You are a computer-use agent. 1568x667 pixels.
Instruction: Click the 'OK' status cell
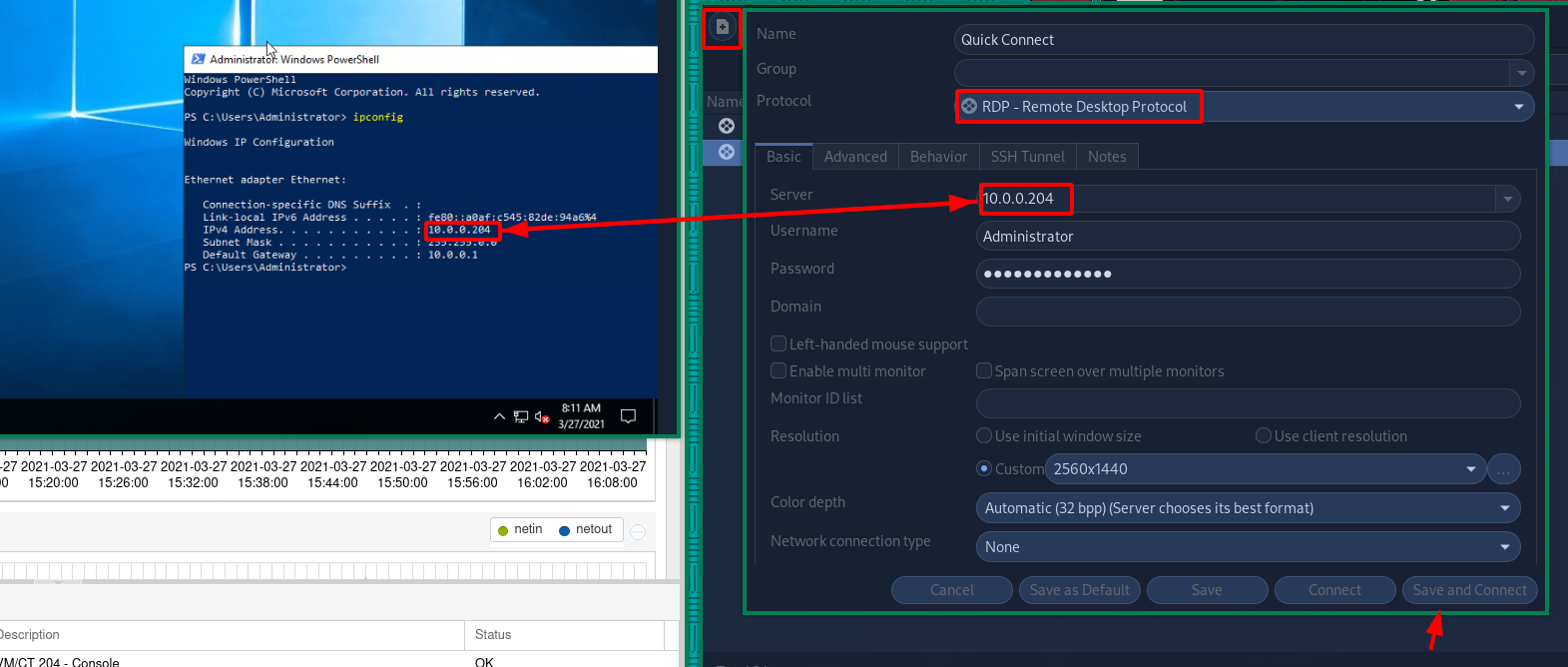pos(484,662)
